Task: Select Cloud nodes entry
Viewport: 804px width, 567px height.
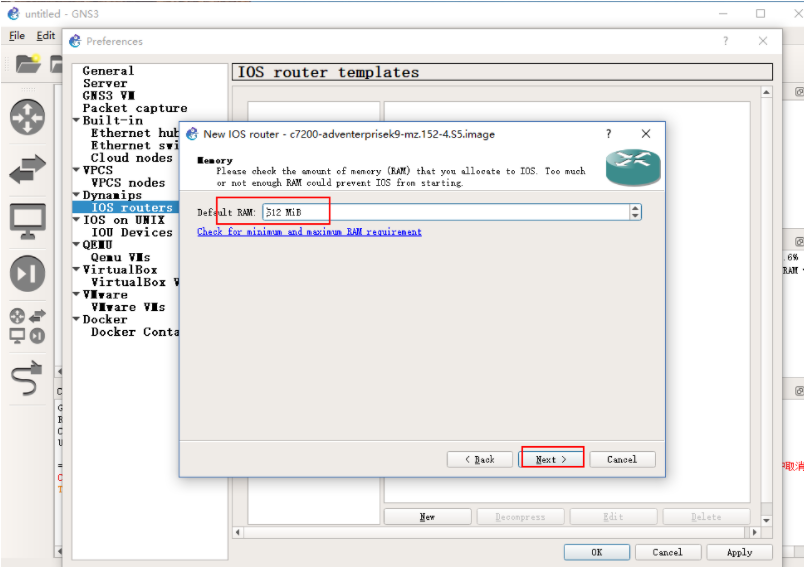Action: coord(132,158)
